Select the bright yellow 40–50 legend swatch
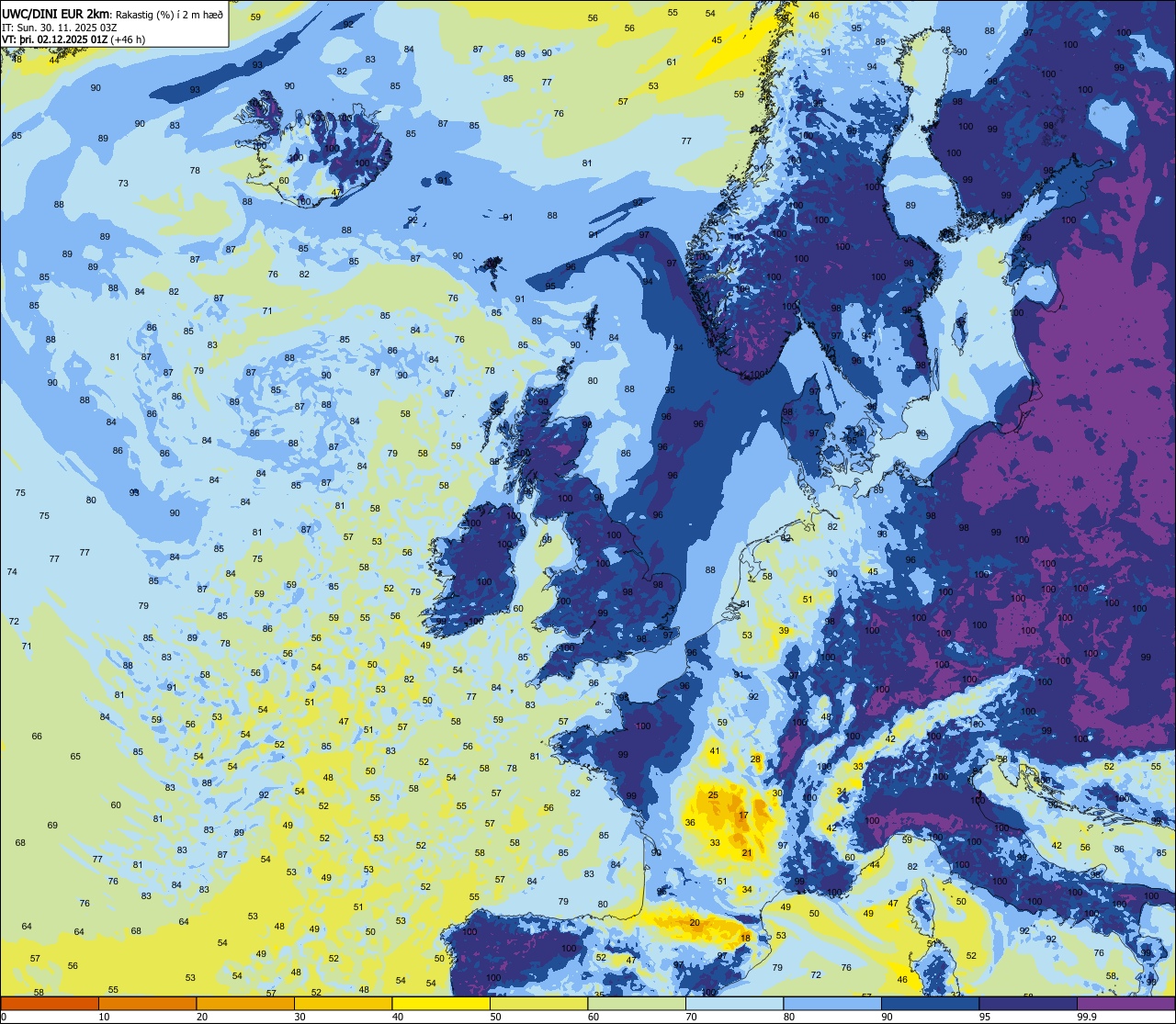Screen dimensions: 1176x1024 tap(441, 1003)
